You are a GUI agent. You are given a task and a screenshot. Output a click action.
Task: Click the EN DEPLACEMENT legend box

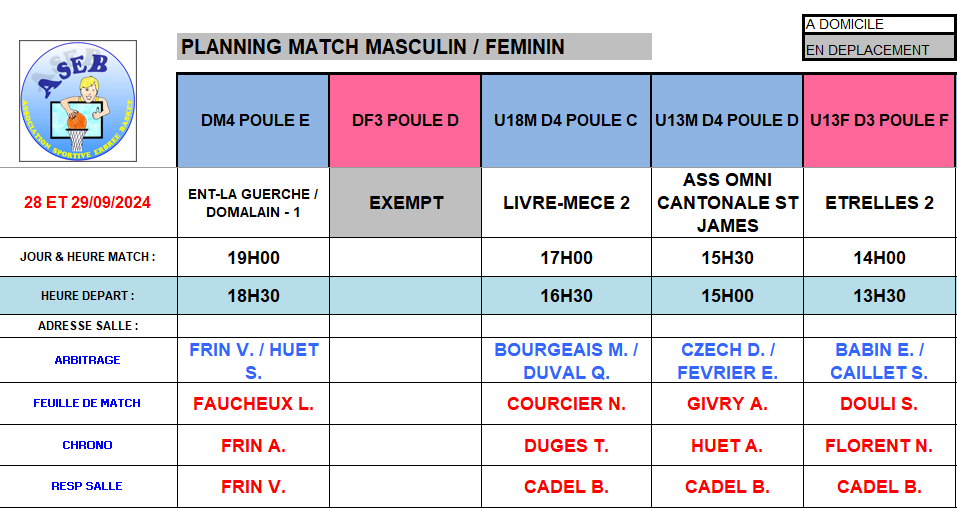(879, 49)
